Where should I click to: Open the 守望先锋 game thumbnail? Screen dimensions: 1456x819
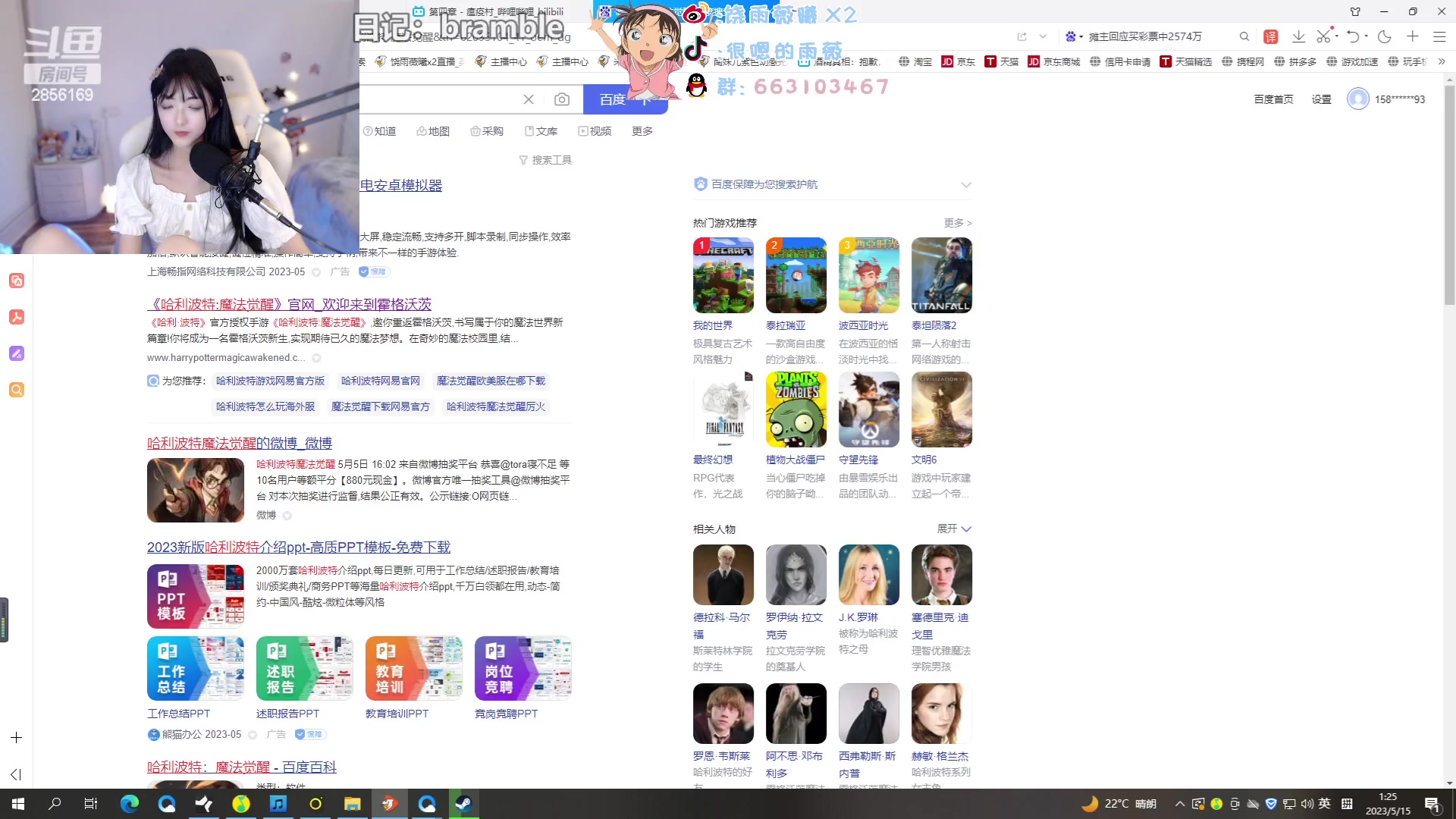(869, 409)
